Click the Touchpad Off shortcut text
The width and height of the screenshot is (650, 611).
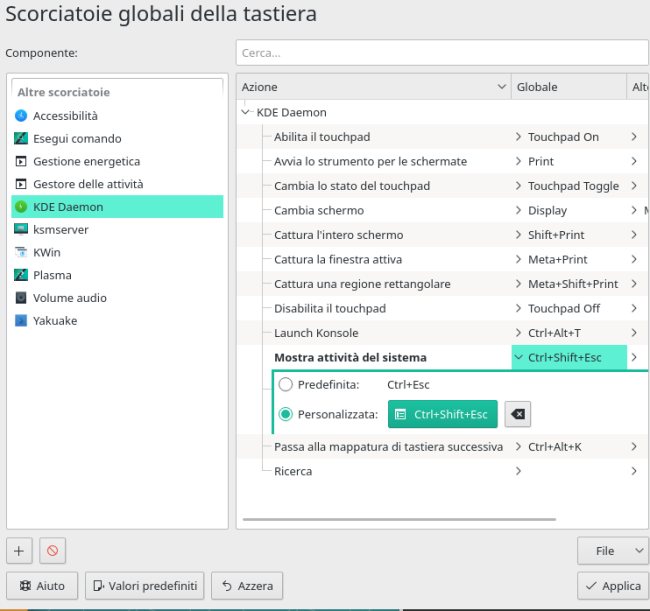coord(564,308)
